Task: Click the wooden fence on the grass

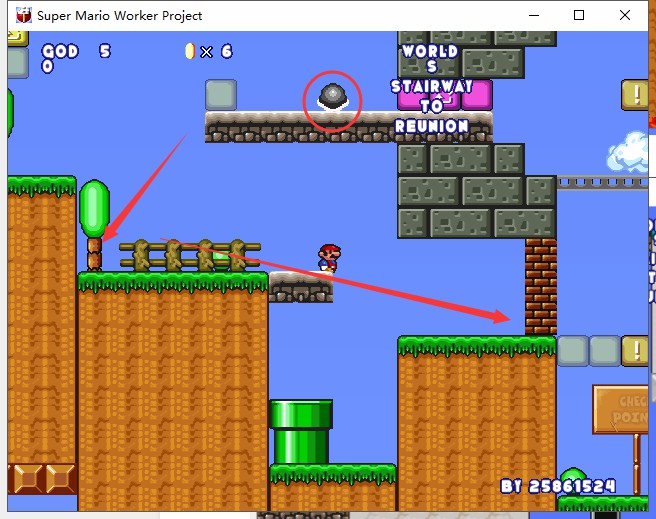Action: pos(190,255)
